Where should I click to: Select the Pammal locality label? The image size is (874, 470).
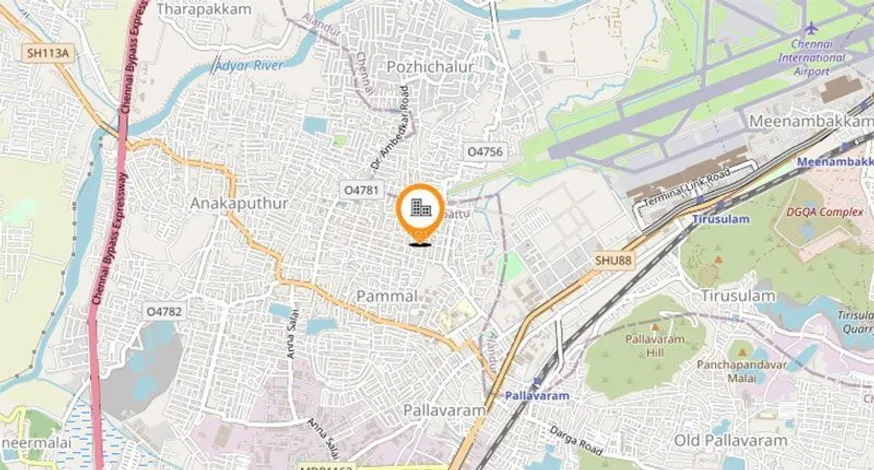[387, 296]
